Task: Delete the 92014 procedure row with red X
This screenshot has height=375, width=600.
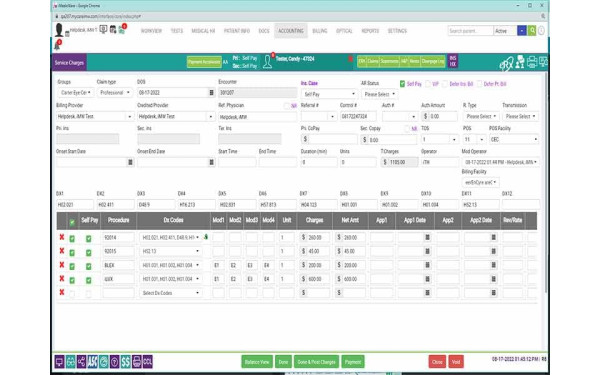Action: 62,237
